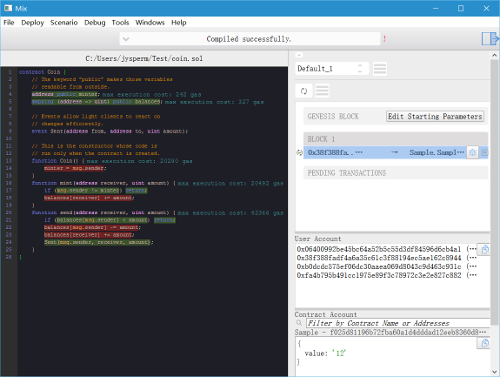Viewport: 500px width, 377px height.
Task: Click scrollbar up arrow in right panel
Action: 494,55
